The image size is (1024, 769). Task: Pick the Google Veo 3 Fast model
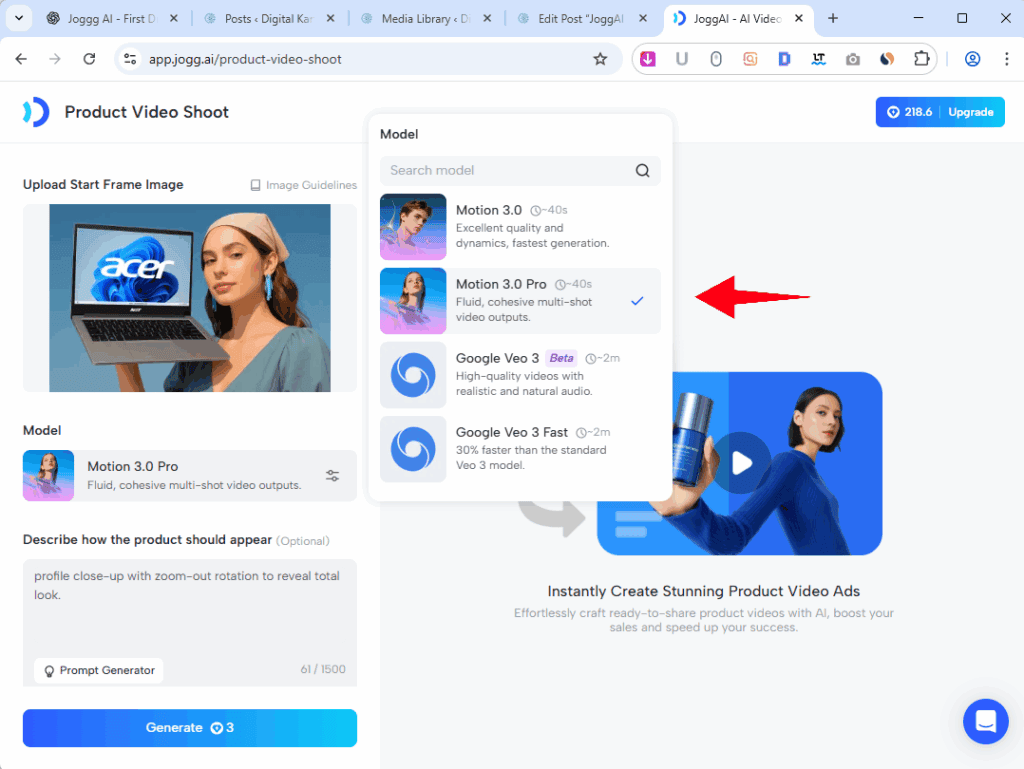[519, 449]
